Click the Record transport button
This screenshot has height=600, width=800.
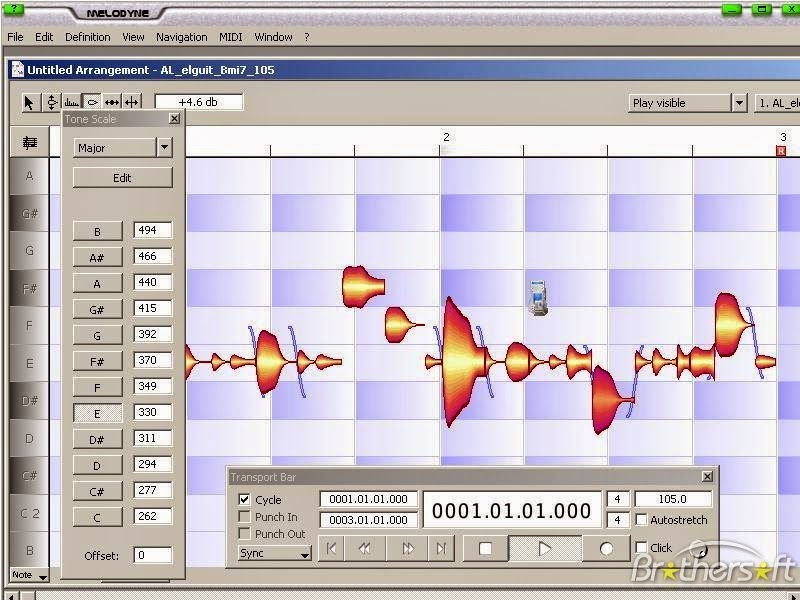coord(606,548)
